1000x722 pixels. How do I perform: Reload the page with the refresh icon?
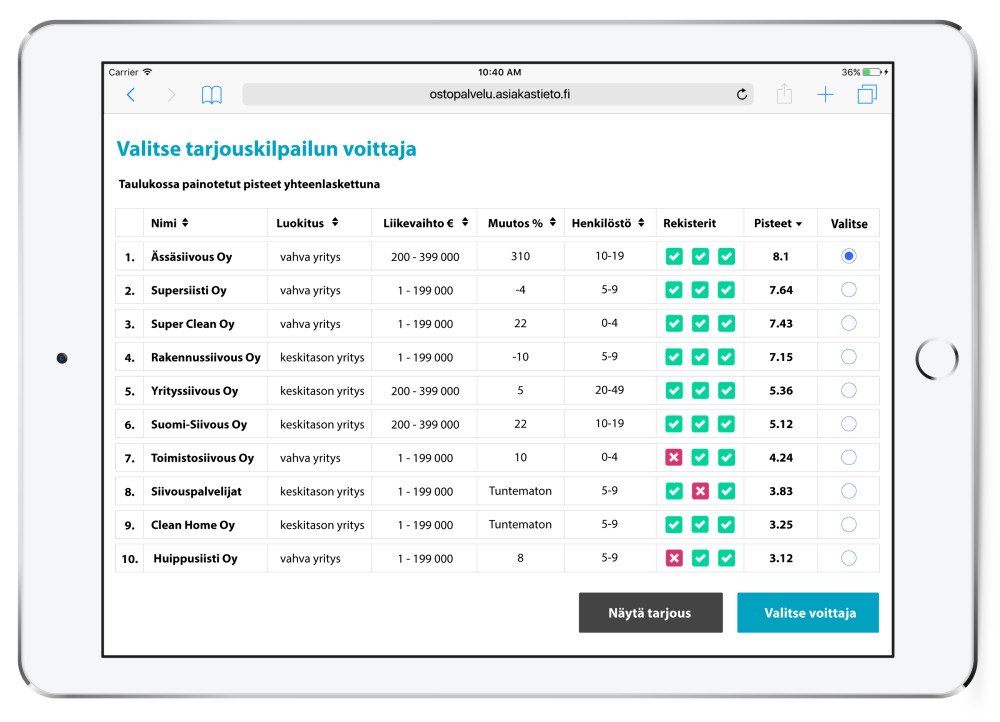click(742, 94)
